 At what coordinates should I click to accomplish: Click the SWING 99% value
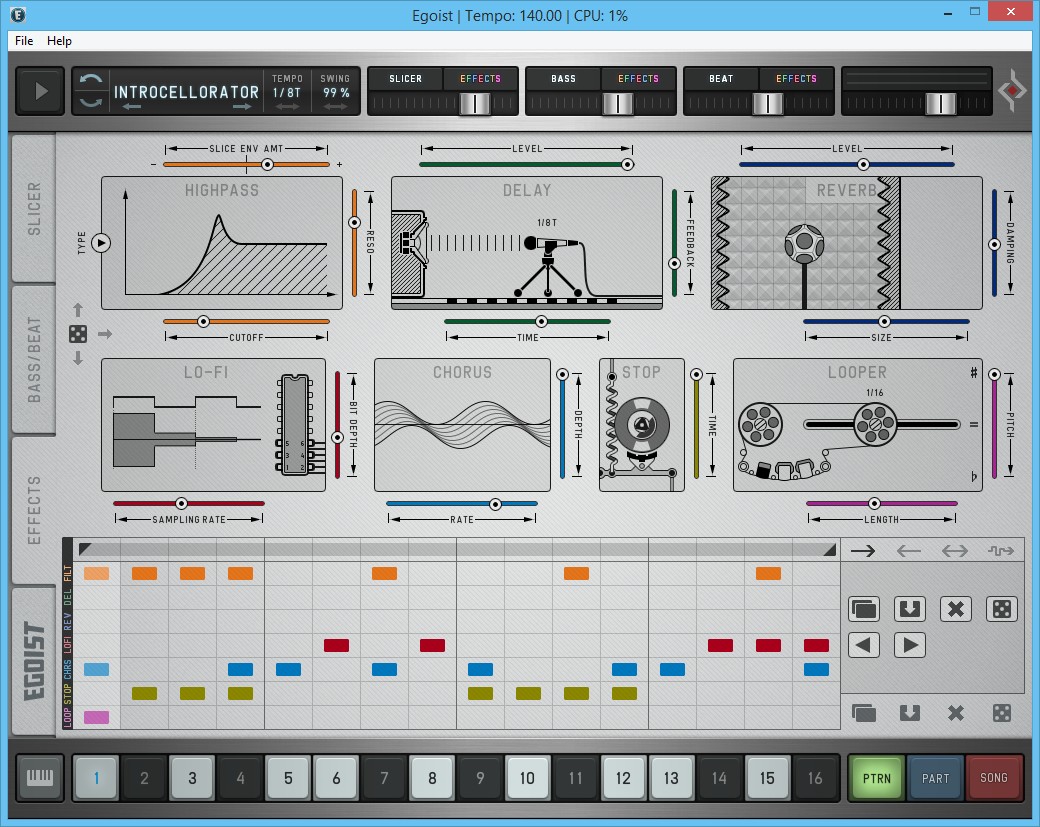(x=336, y=94)
